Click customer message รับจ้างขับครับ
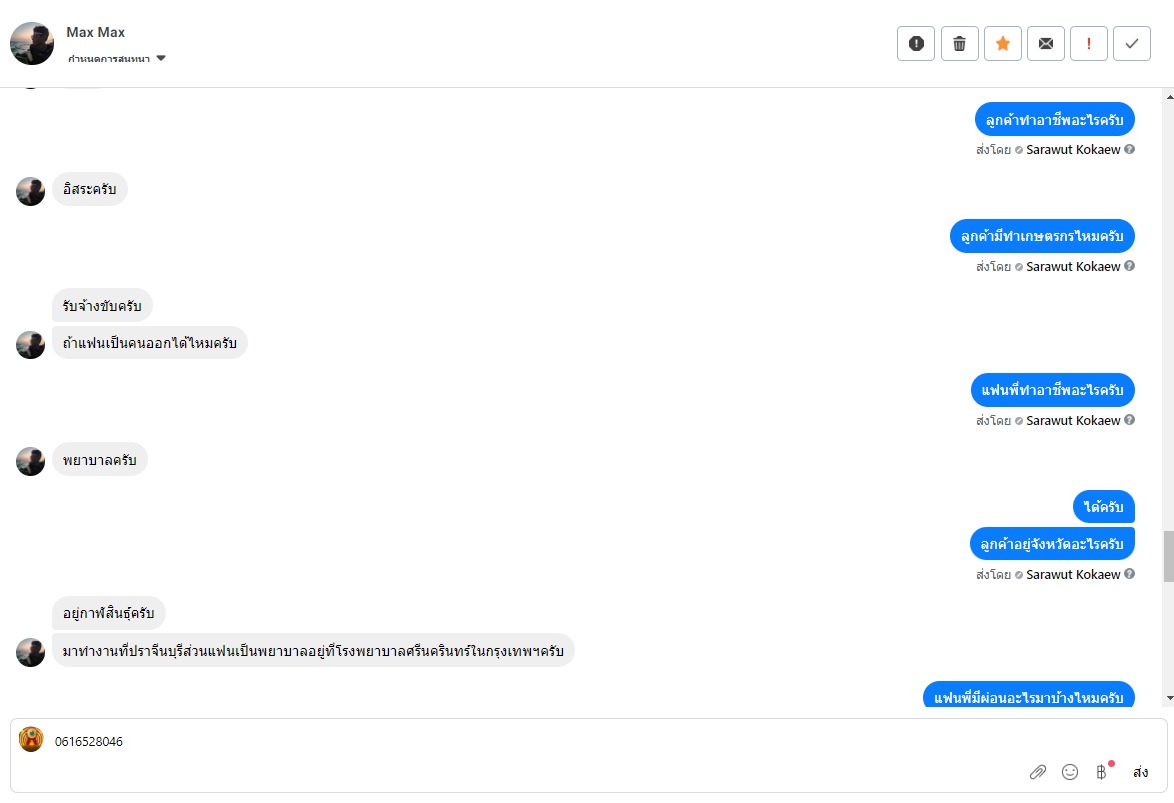The image size is (1174, 803). point(102,306)
